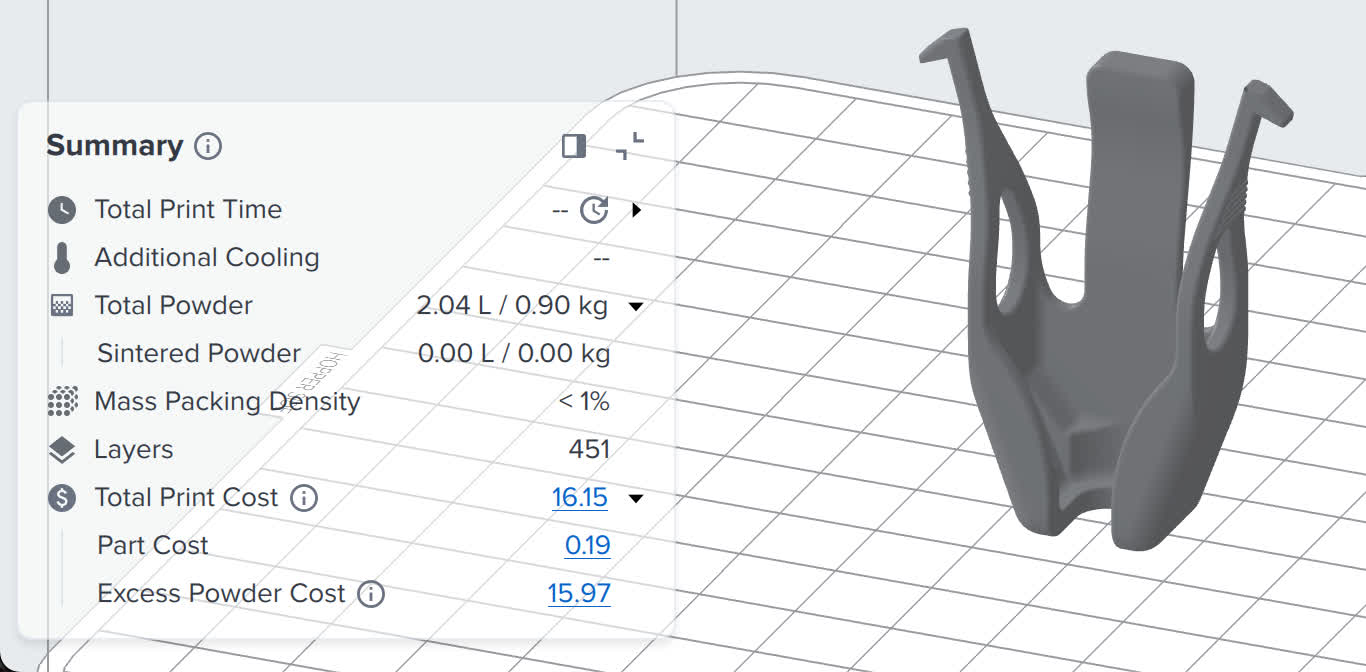Open the Total Print Cost info tooltip
Viewport: 1366px width, 672px height.
(x=304, y=498)
